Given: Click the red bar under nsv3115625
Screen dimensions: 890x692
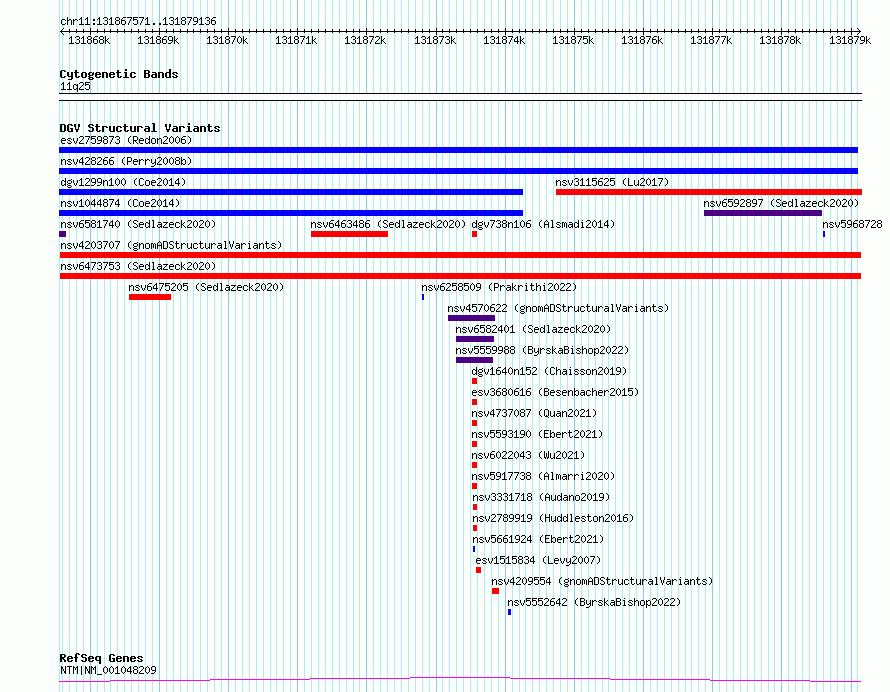Looking at the screenshot, I should 709,192.
